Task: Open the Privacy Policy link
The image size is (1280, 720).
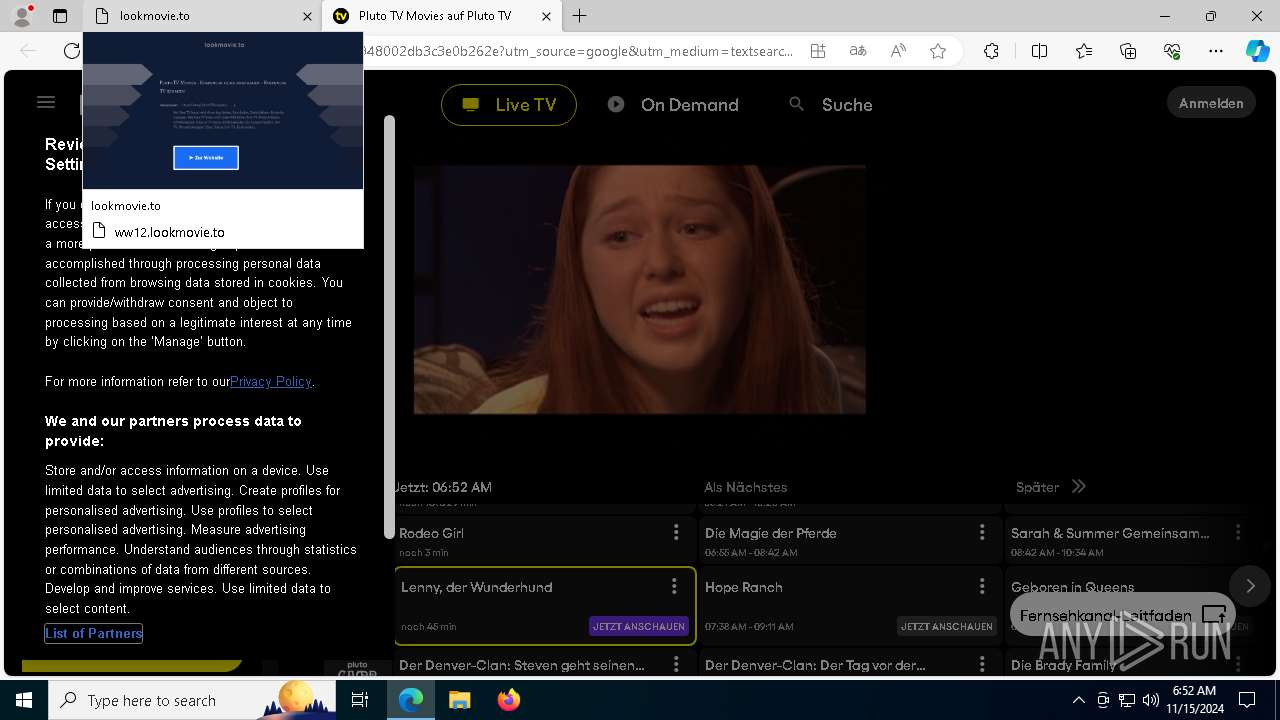Action: click(x=271, y=381)
